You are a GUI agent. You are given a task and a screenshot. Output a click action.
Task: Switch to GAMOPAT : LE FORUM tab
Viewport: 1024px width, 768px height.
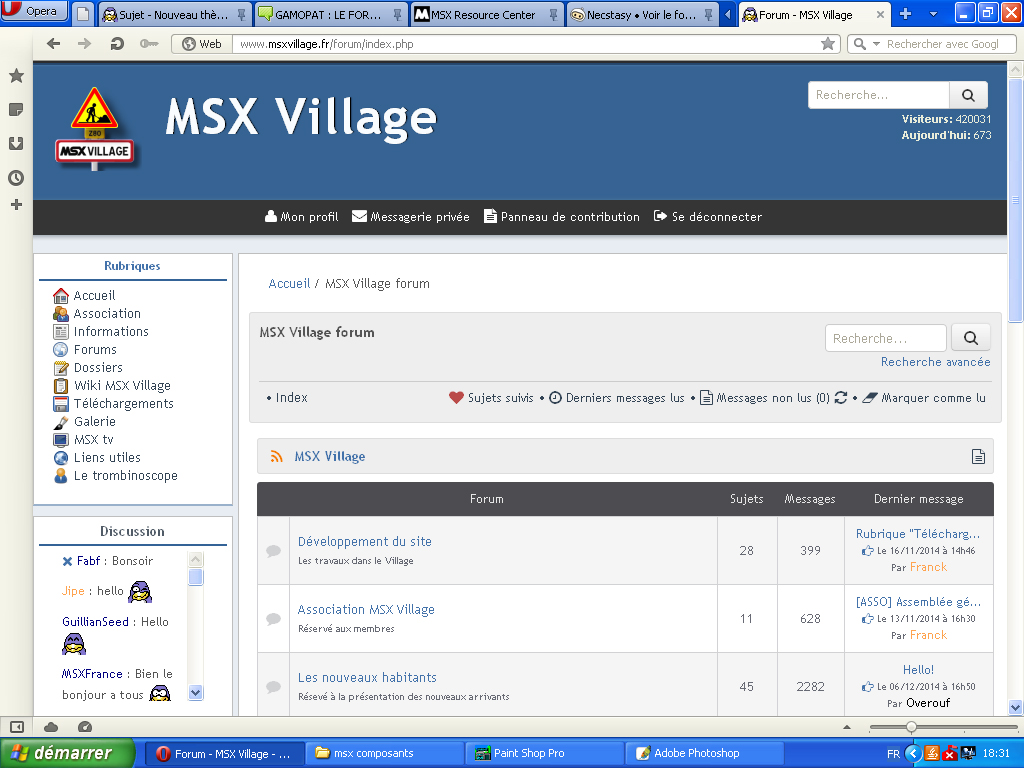(330, 14)
